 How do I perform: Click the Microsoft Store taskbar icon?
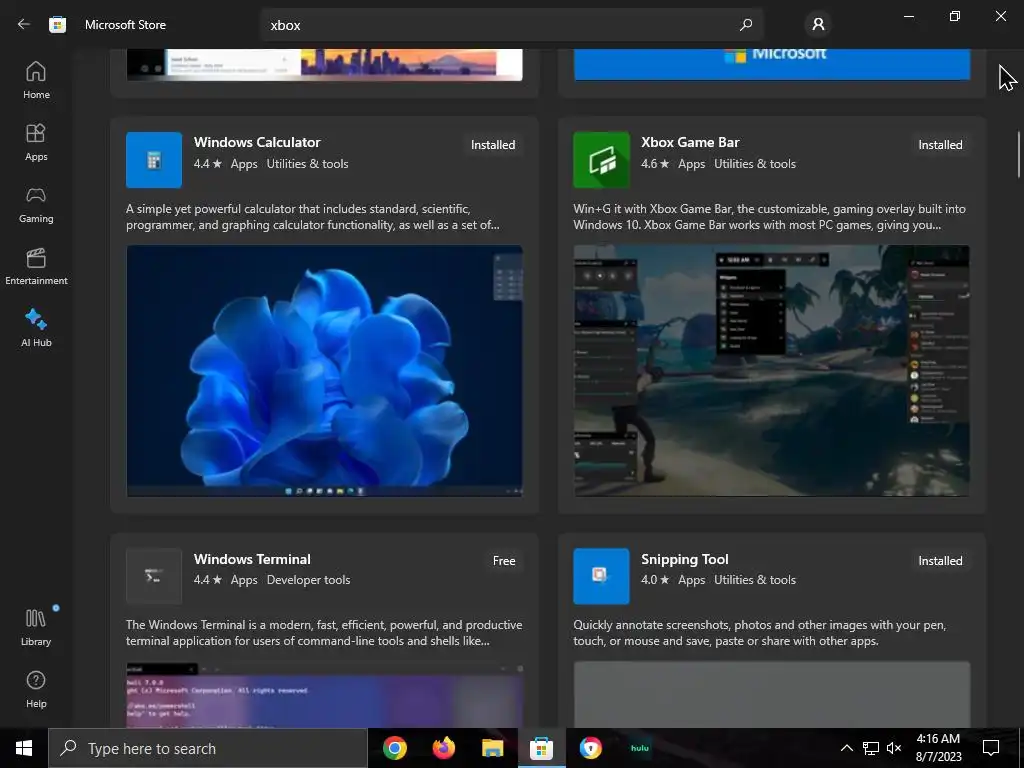coord(541,748)
